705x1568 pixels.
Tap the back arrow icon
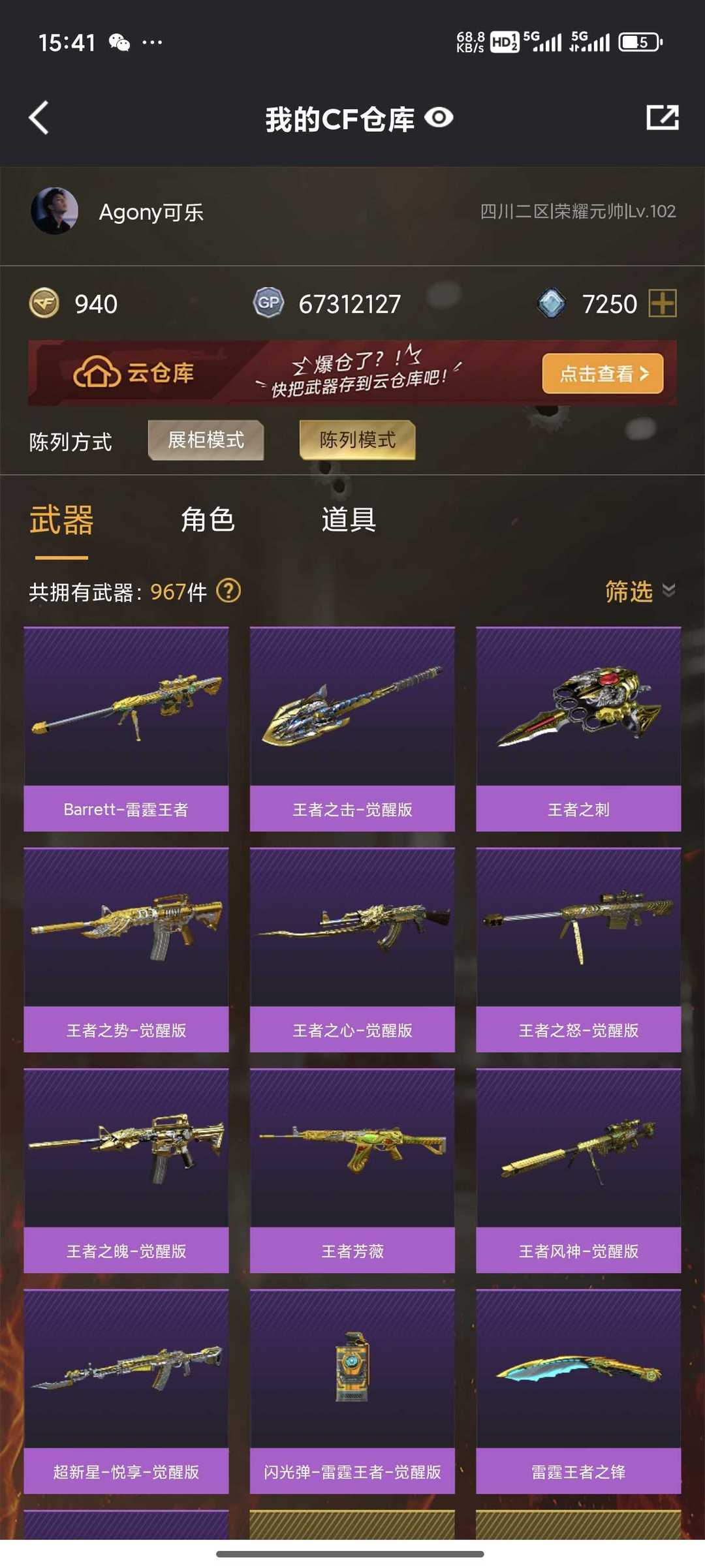[39, 118]
